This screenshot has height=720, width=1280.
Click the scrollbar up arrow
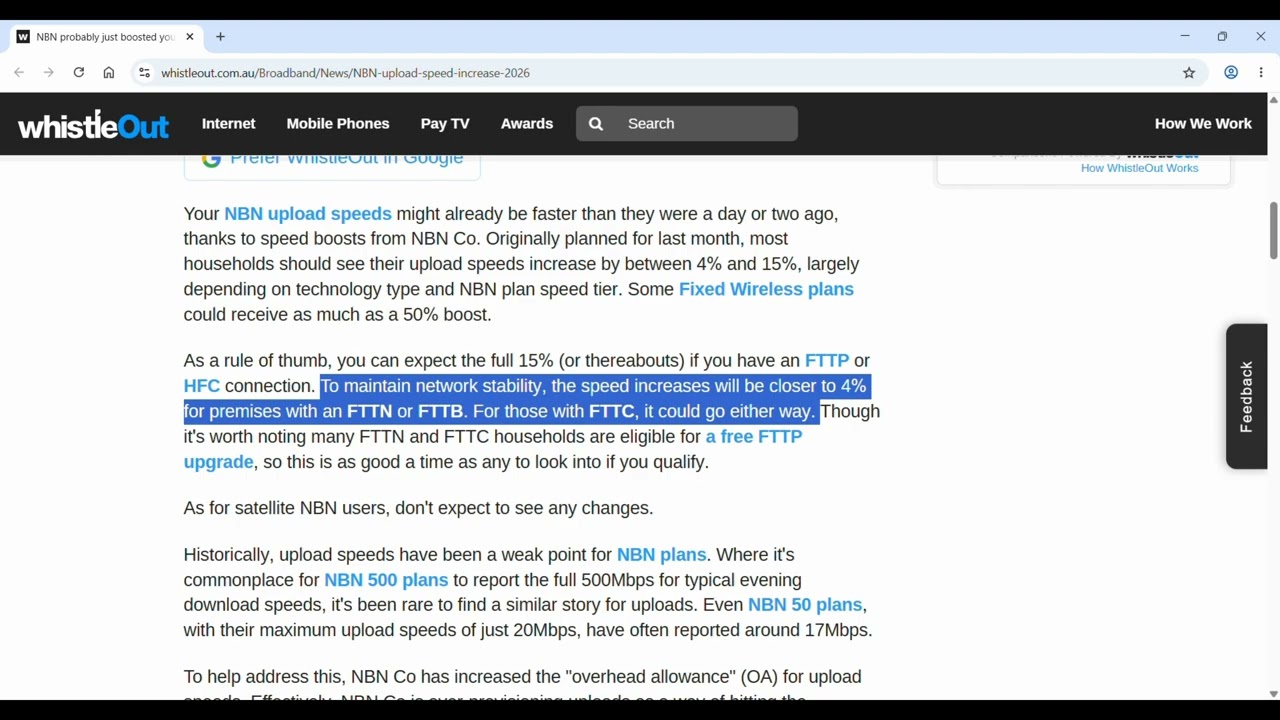[x=1273, y=100]
